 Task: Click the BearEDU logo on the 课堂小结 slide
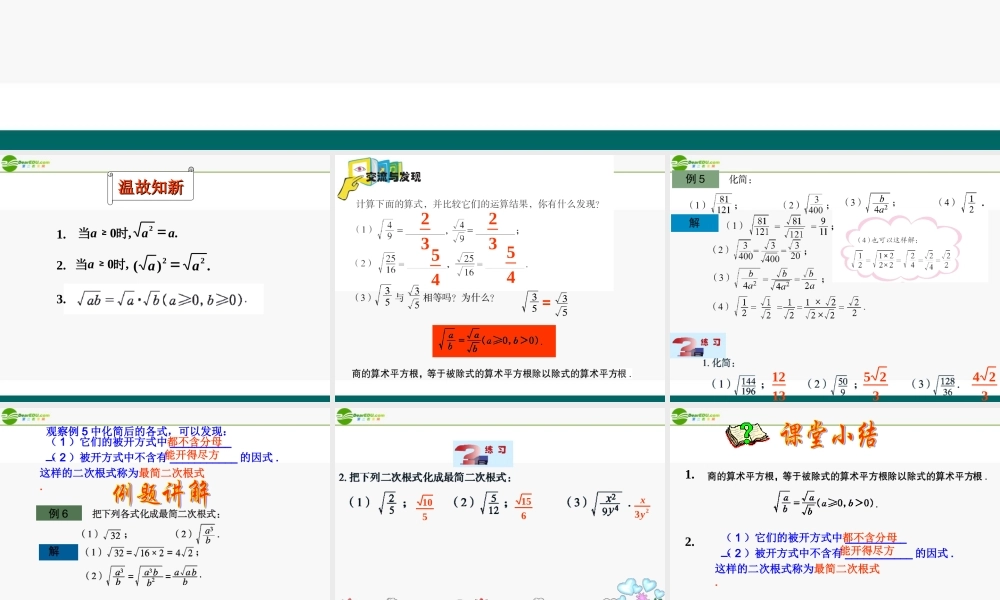point(696,416)
